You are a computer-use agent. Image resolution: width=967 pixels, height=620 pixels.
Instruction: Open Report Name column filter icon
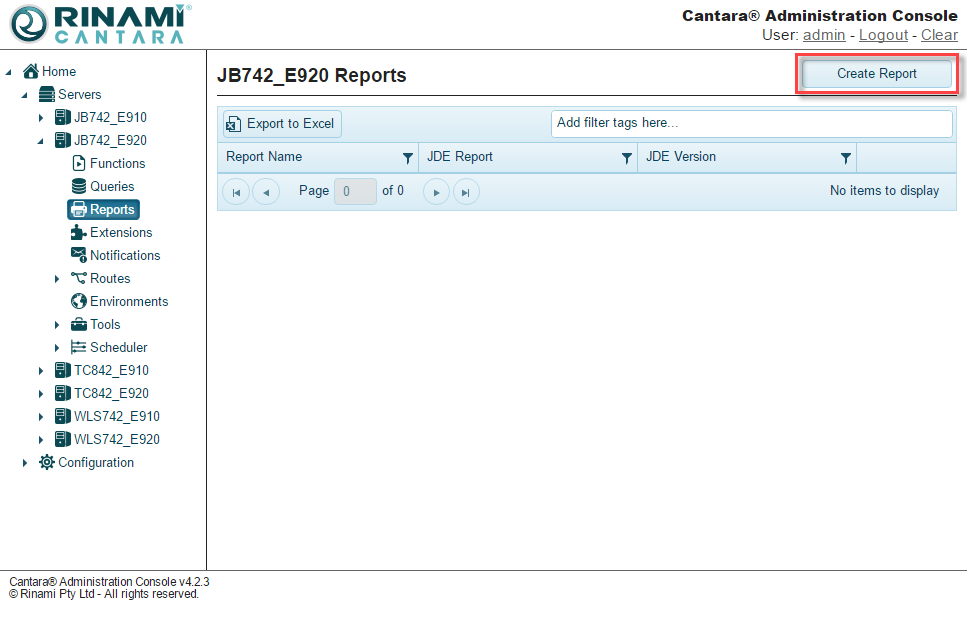click(x=407, y=158)
